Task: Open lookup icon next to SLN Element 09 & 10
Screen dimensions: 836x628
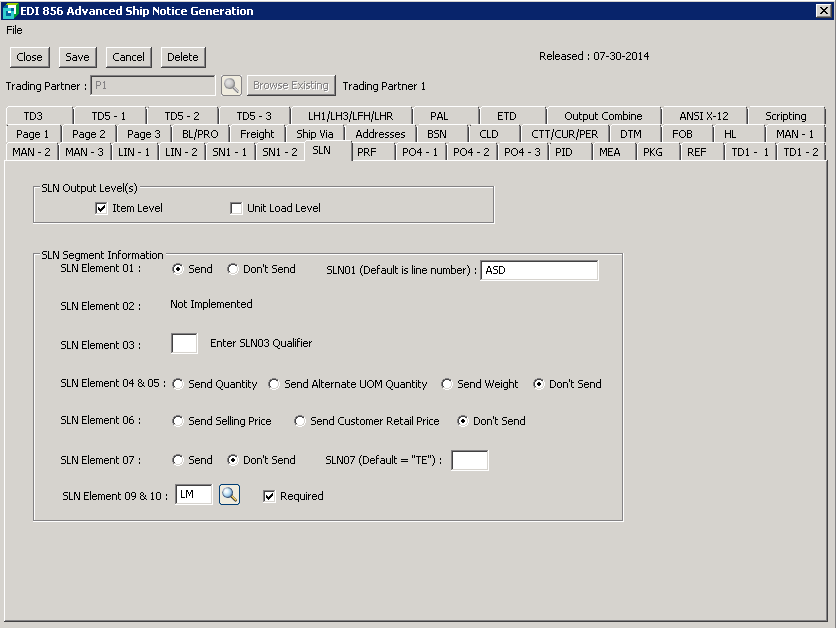Action: (x=230, y=495)
